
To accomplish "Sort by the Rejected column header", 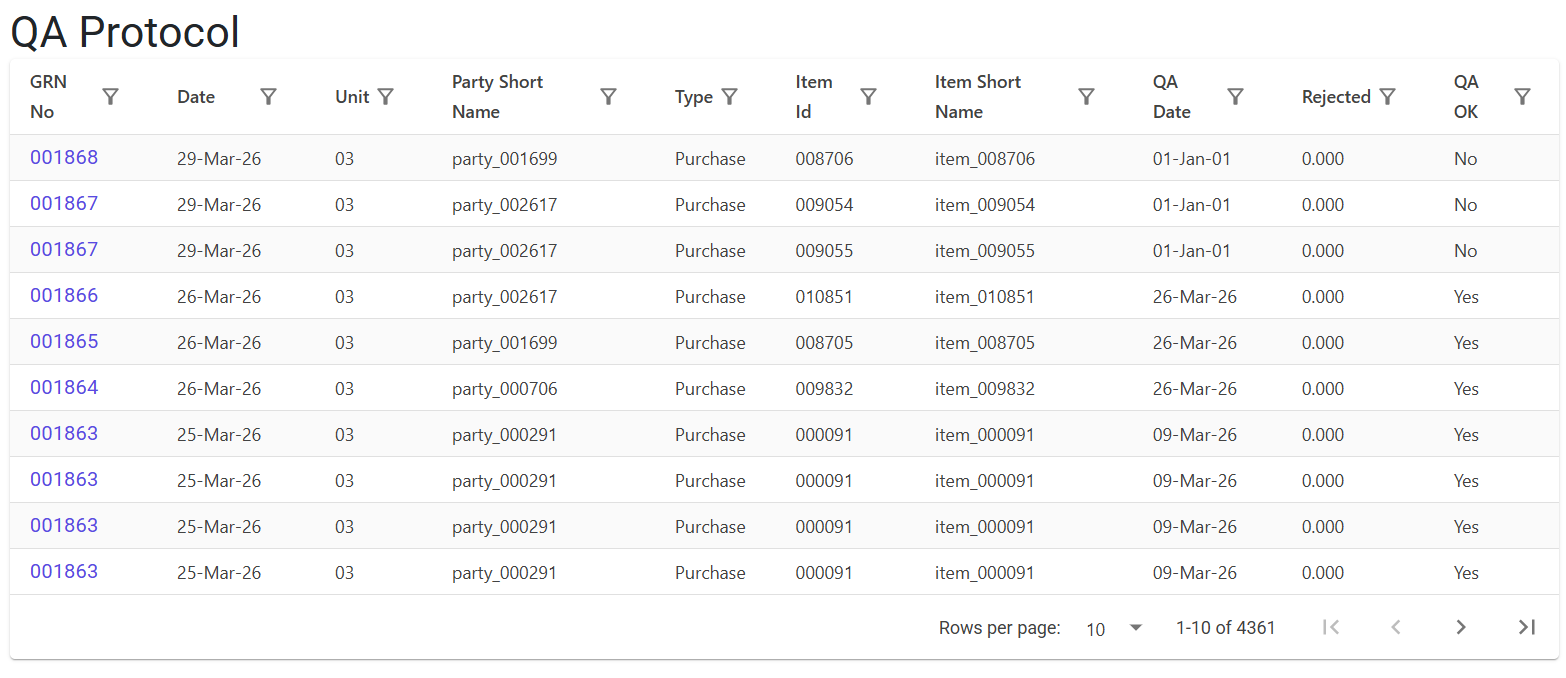I will (1336, 97).
